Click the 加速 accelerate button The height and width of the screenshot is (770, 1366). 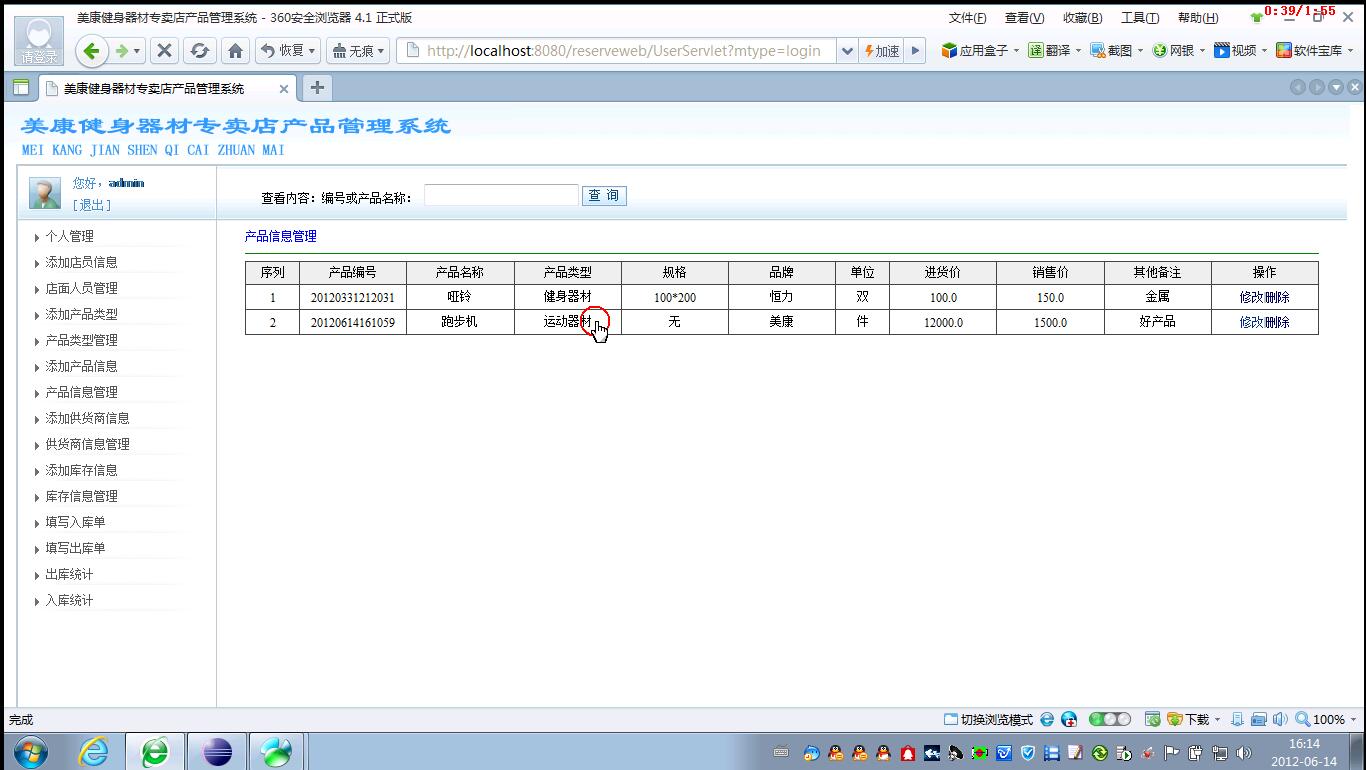tap(881, 51)
